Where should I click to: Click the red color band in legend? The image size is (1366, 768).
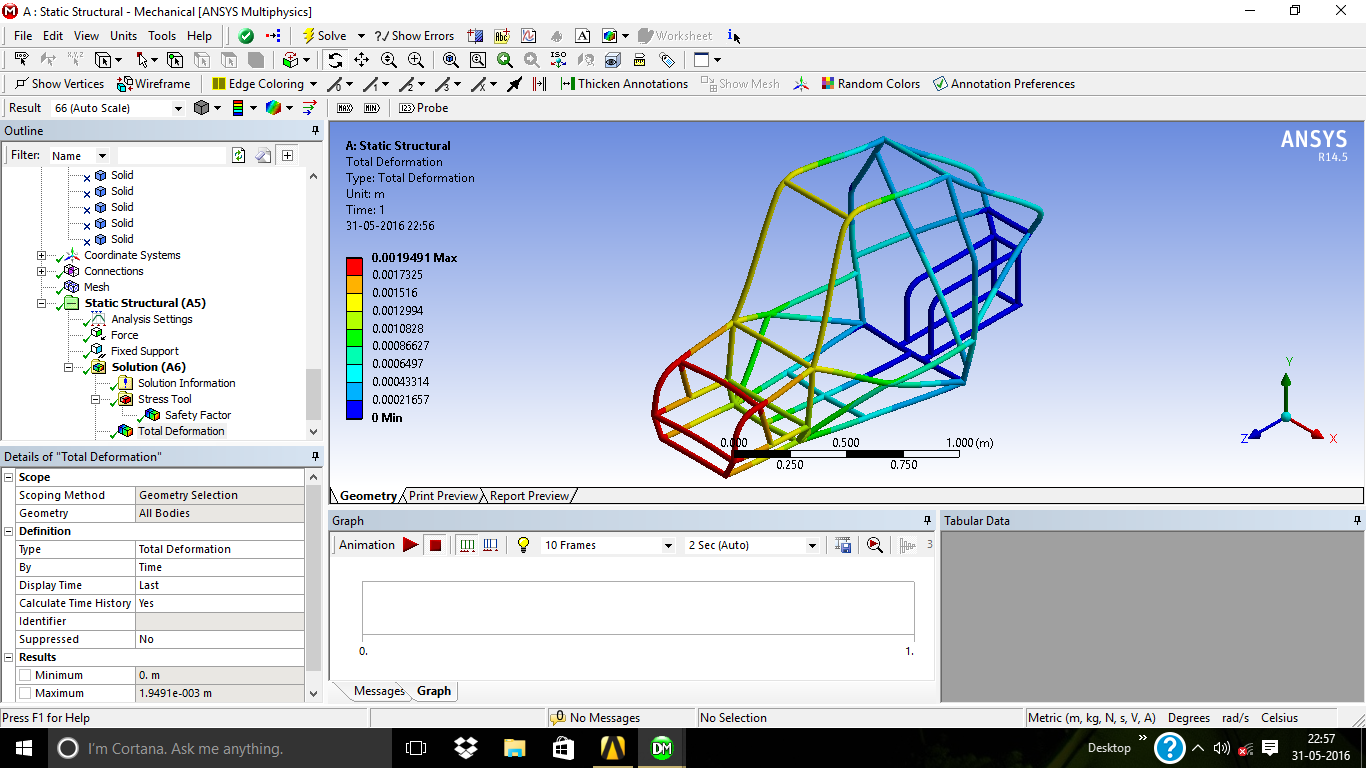355,267
